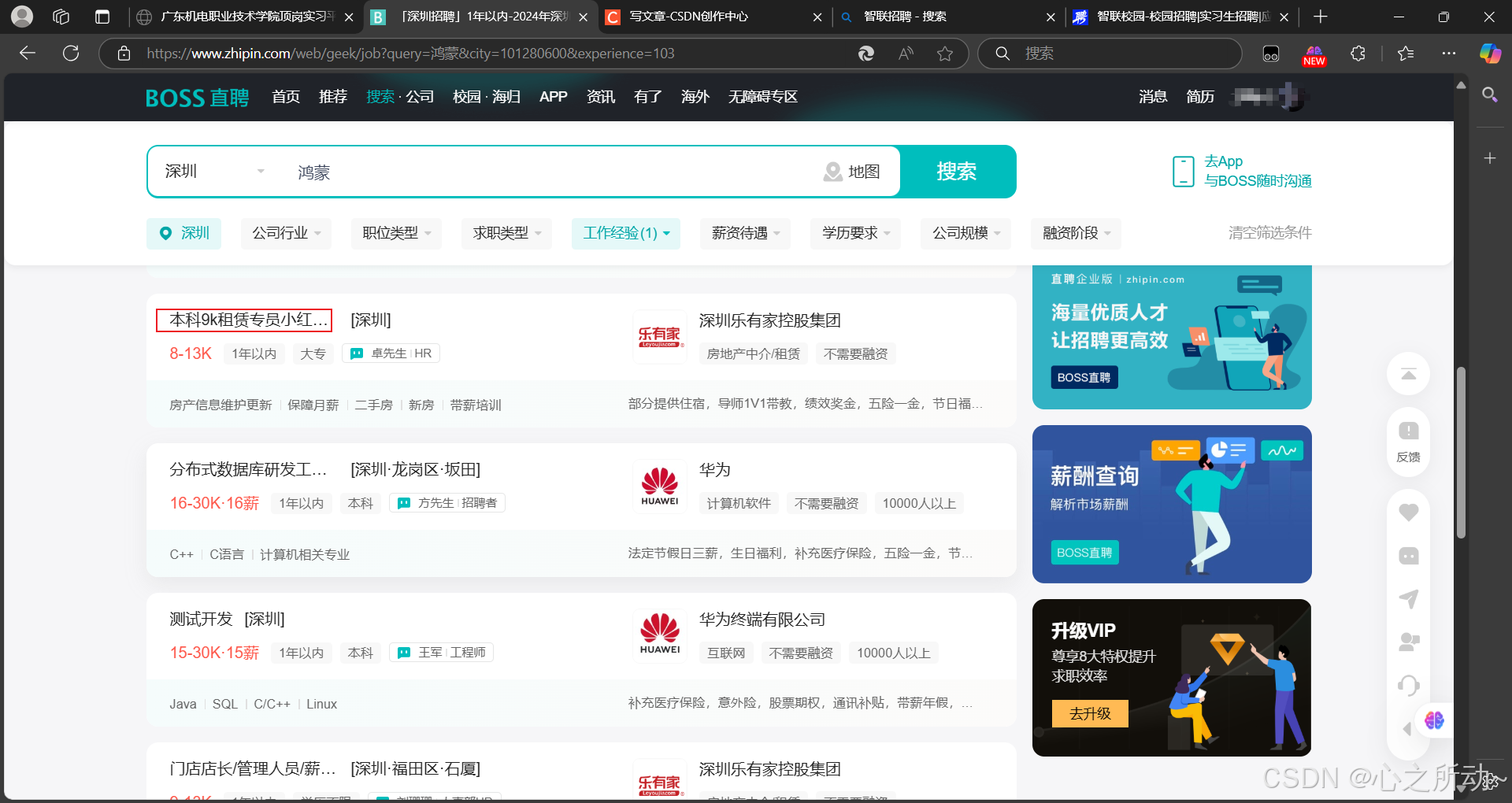
Task: Click the paper plane floating icon
Action: pos(1409,599)
